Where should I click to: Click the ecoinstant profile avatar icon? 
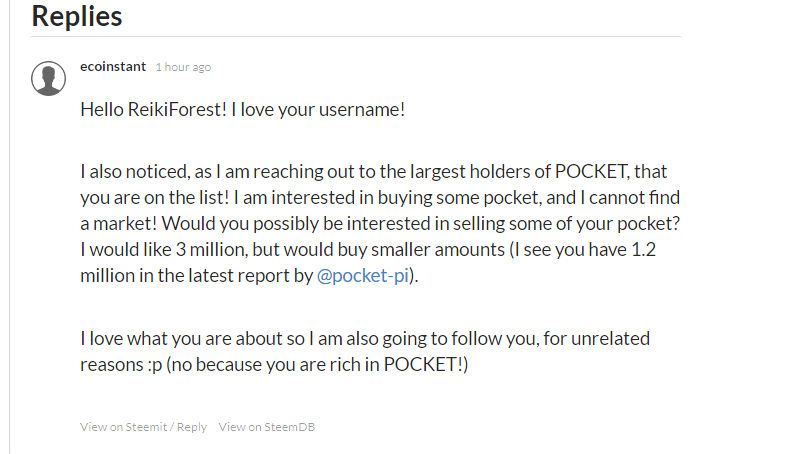[48, 79]
